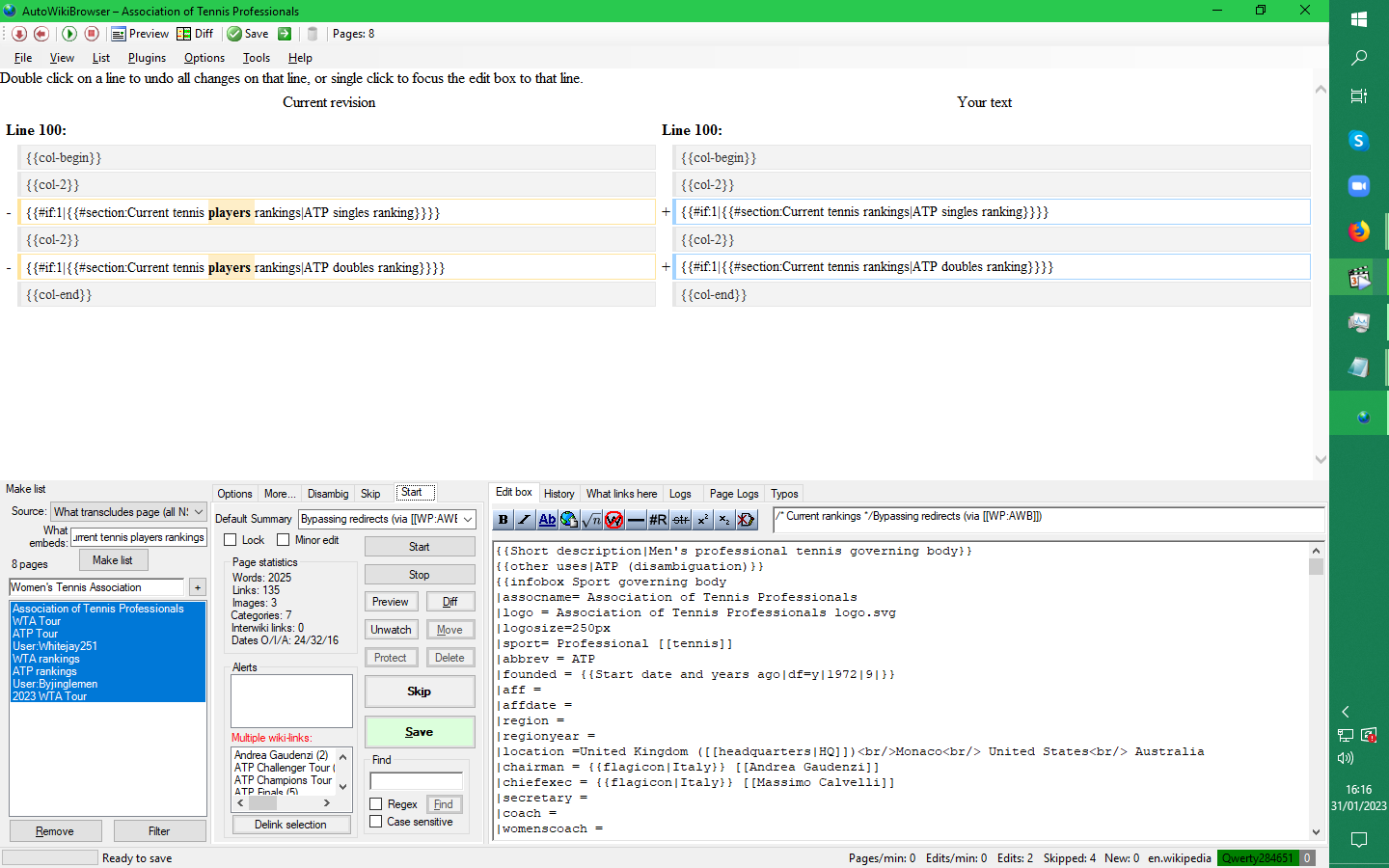The image size is (1389, 868).
Task: Open Firefox from taskbar
Action: pyautogui.click(x=1359, y=231)
